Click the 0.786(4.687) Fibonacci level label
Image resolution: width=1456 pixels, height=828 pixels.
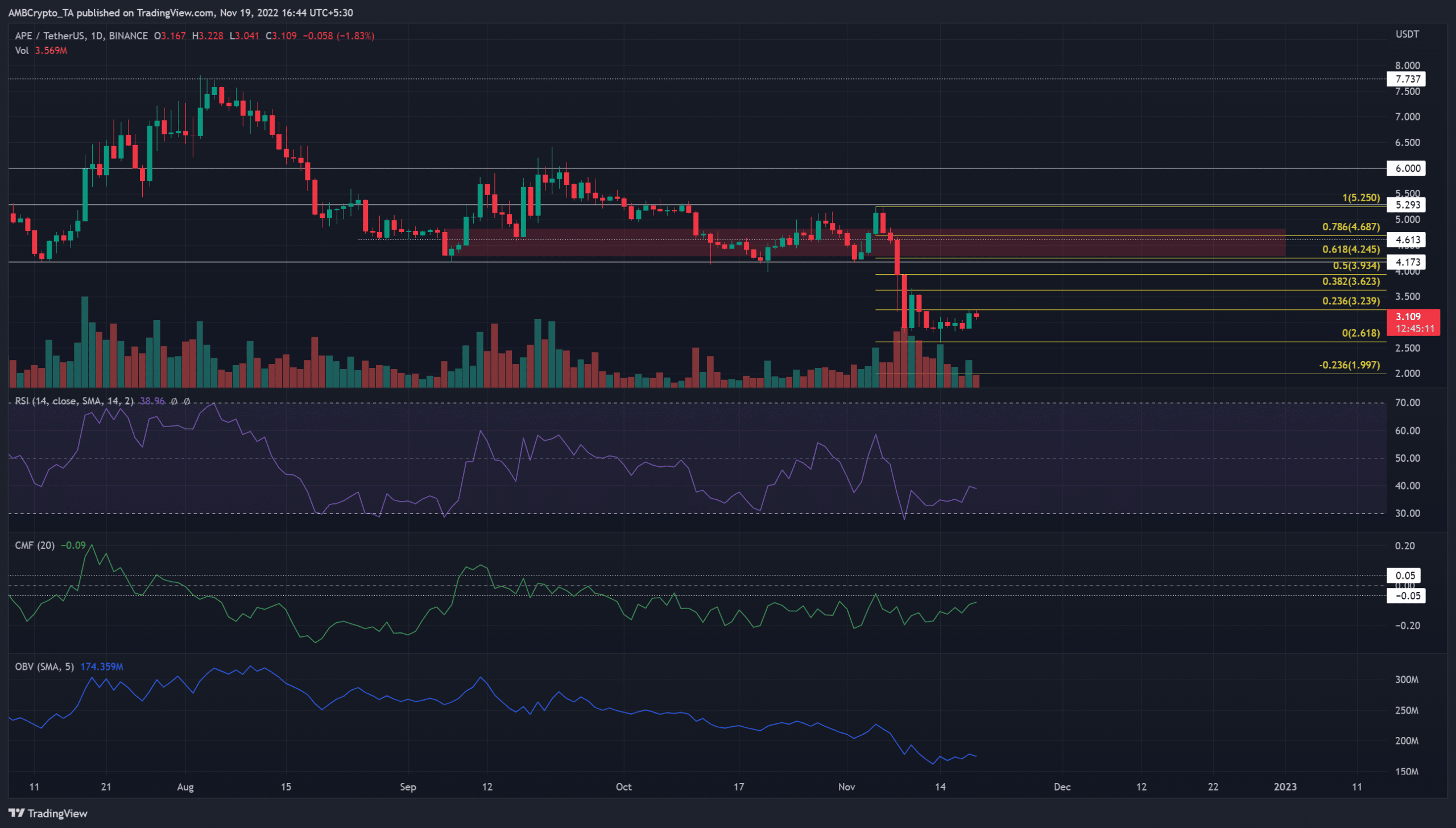pyautogui.click(x=1351, y=227)
